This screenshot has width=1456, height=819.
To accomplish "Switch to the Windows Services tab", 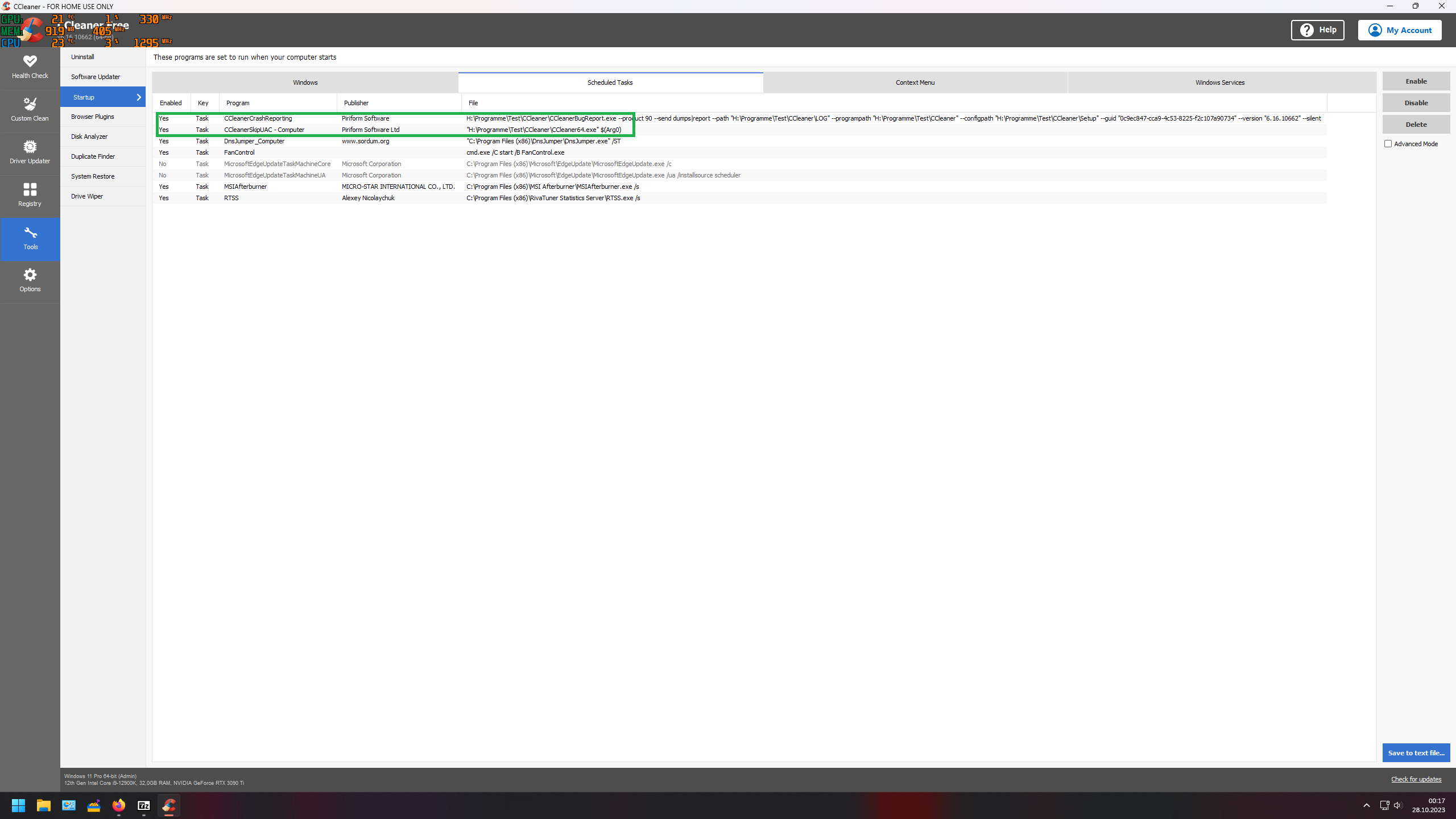I will [x=1219, y=82].
